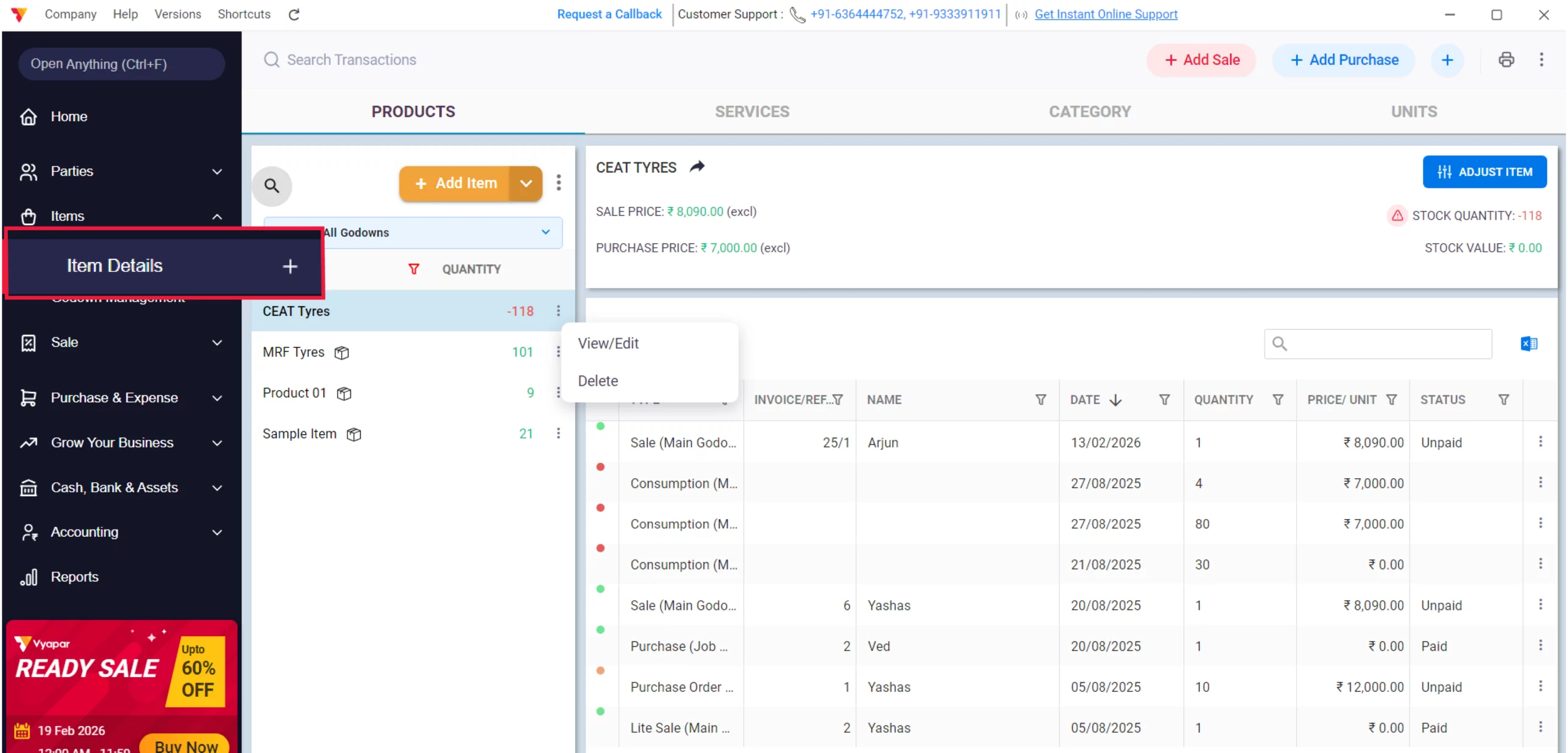Open Get Instant Online Support link
The width and height of the screenshot is (1568, 753).
[x=1106, y=14]
